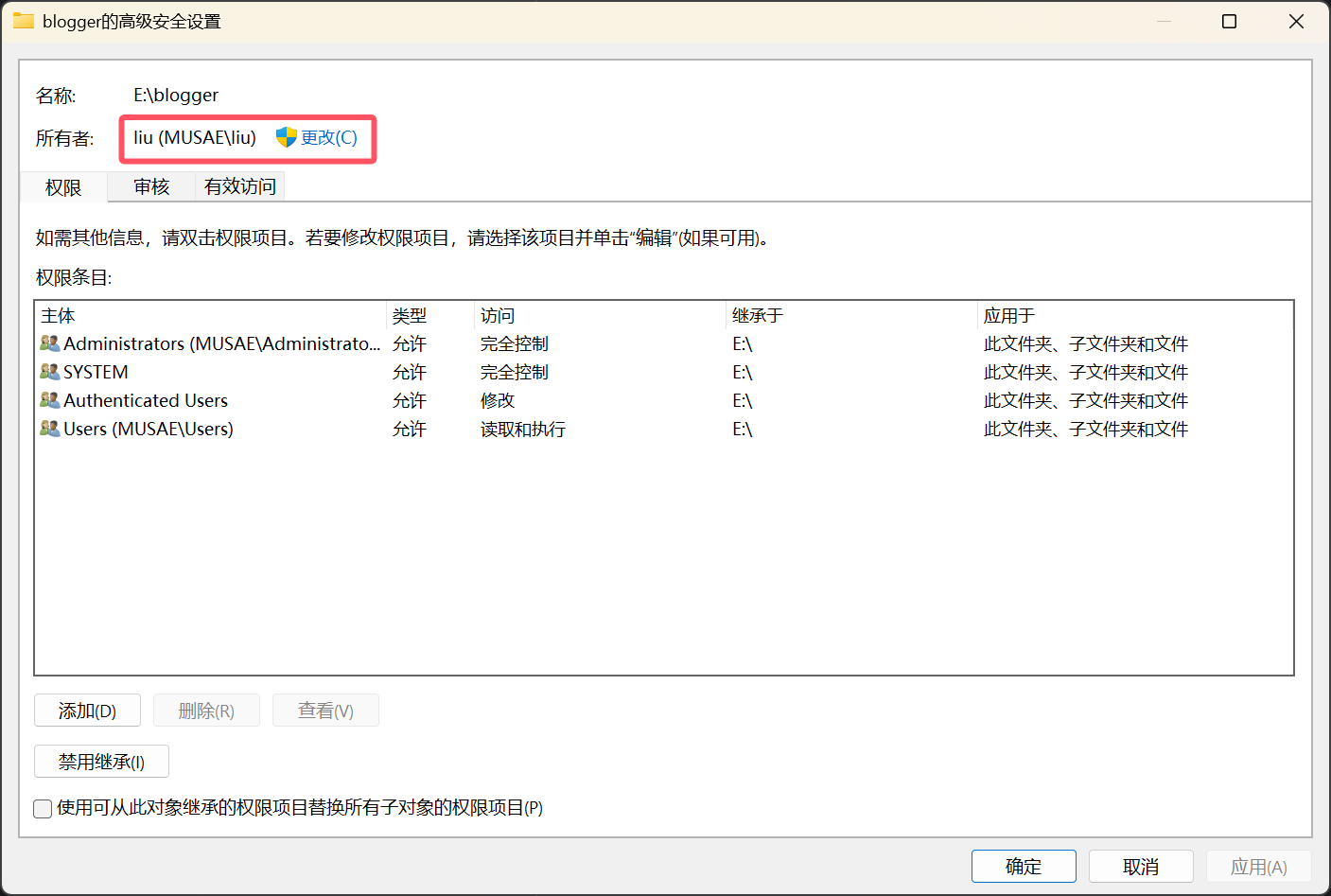
Task: Sort by the 主体 column header
Action: [59, 316]
